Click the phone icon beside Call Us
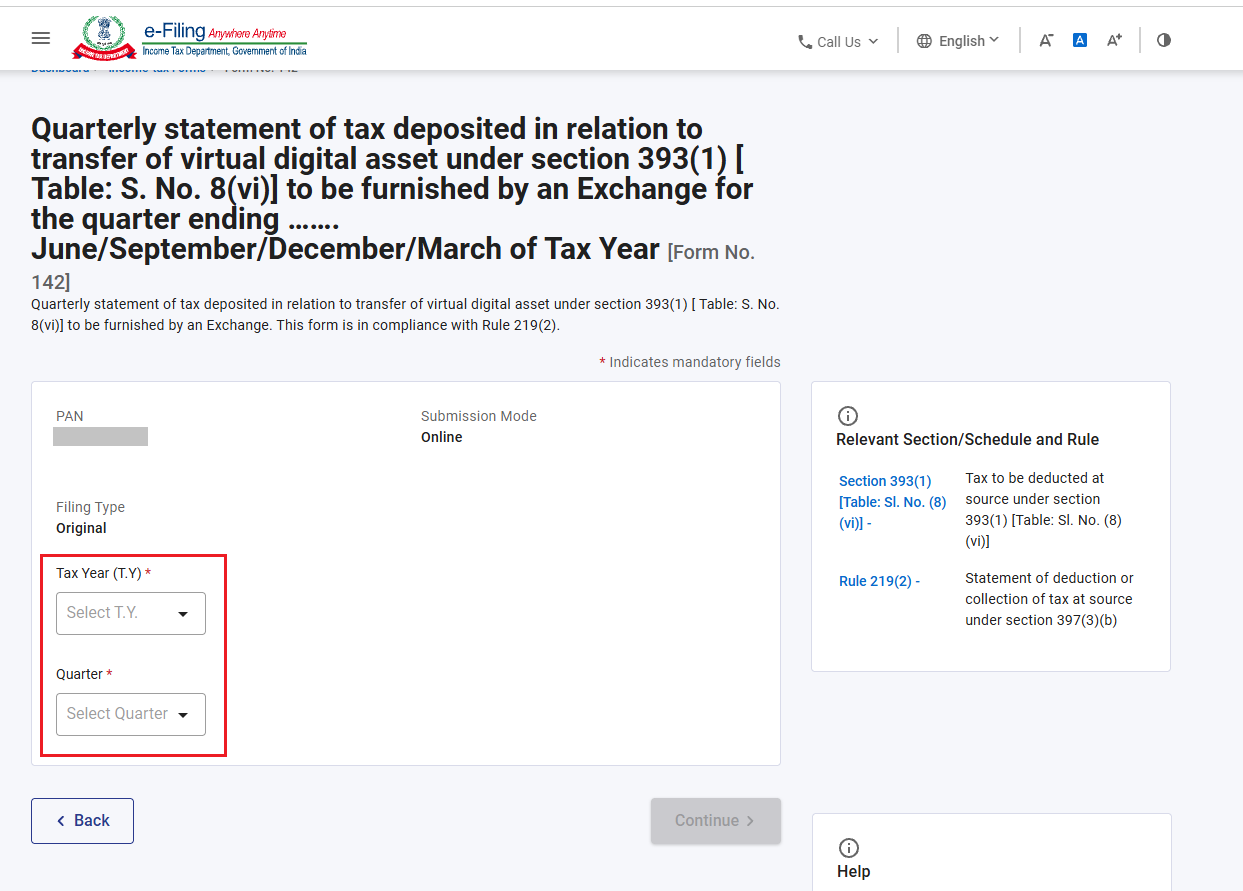 tap(805, 42)
